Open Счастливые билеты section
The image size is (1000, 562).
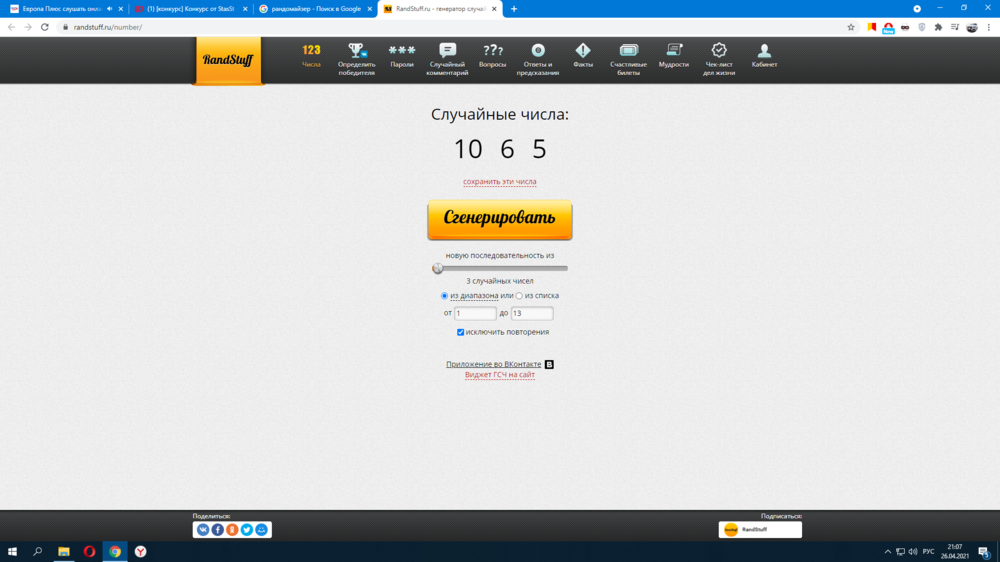point(629,58)
